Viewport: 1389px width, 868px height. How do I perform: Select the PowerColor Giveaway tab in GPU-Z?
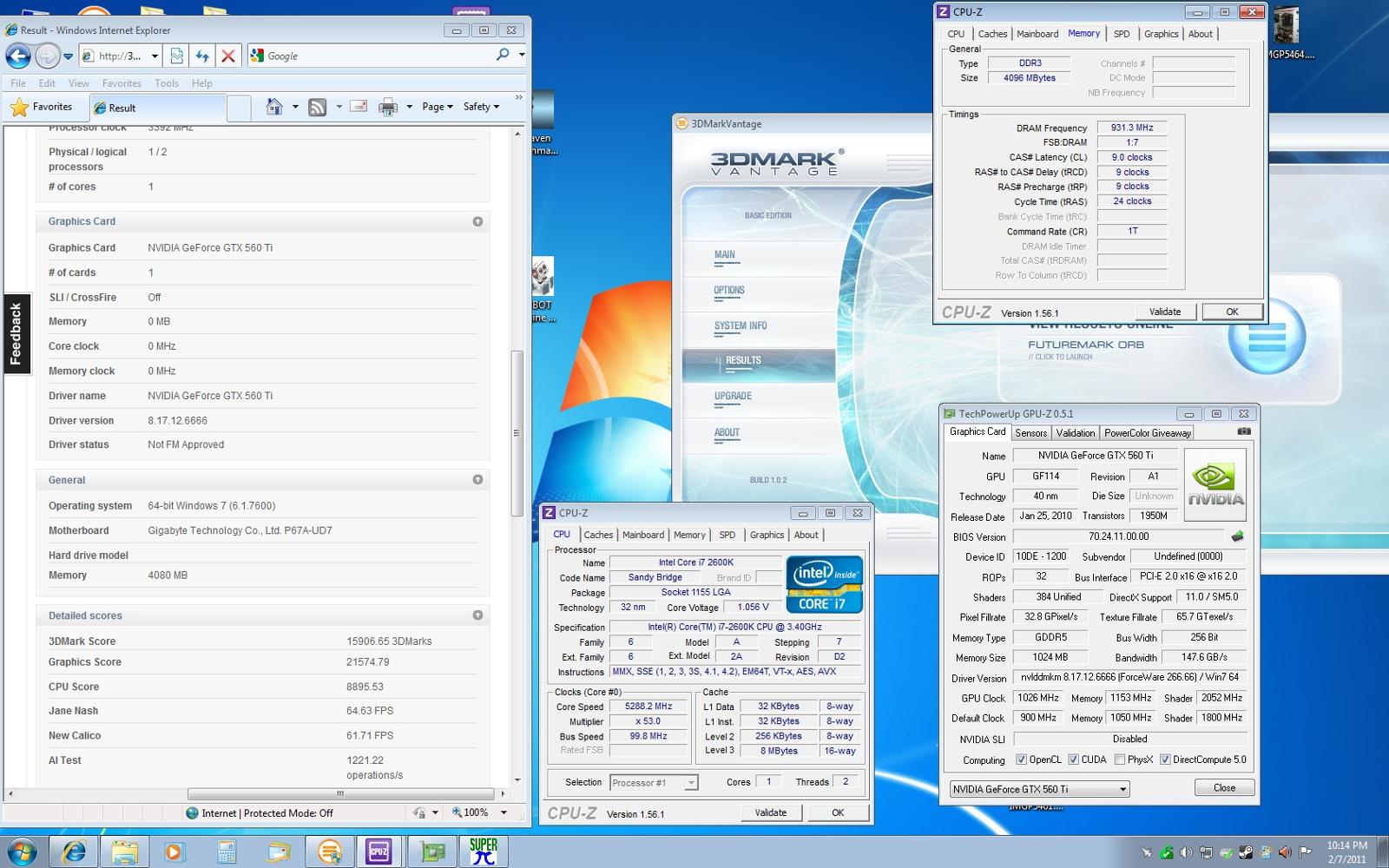pos(1148,433)
